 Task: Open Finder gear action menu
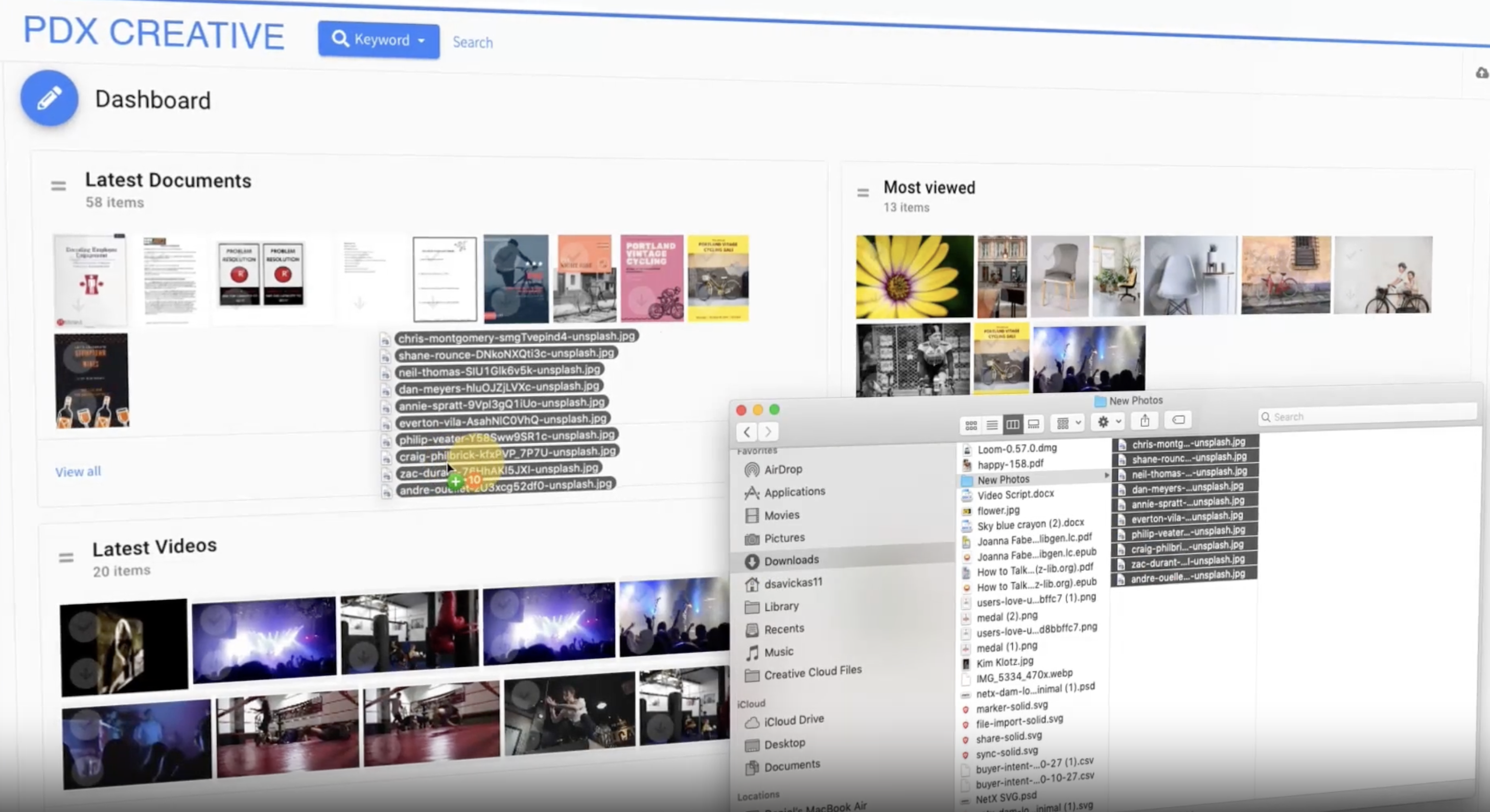click(1109, 422)
